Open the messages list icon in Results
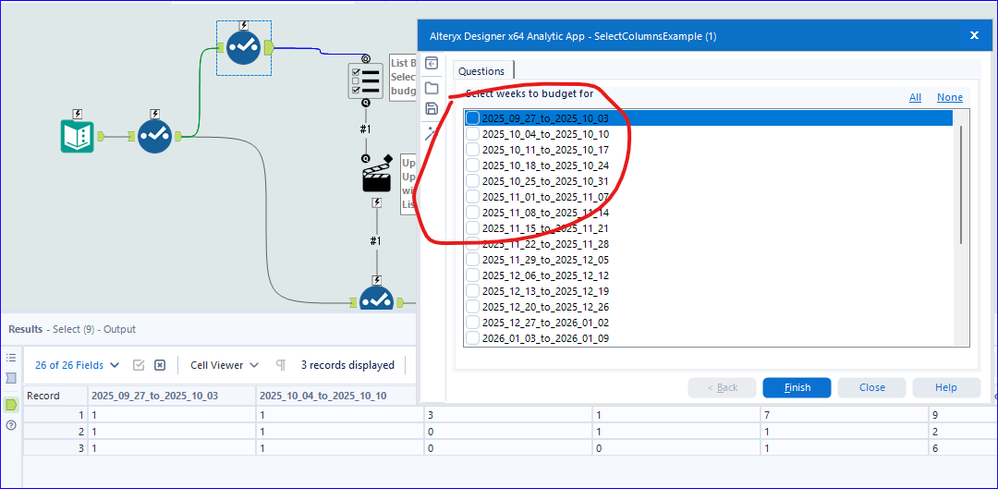This screenshot has width=998, height=489. tap(11, 358)
